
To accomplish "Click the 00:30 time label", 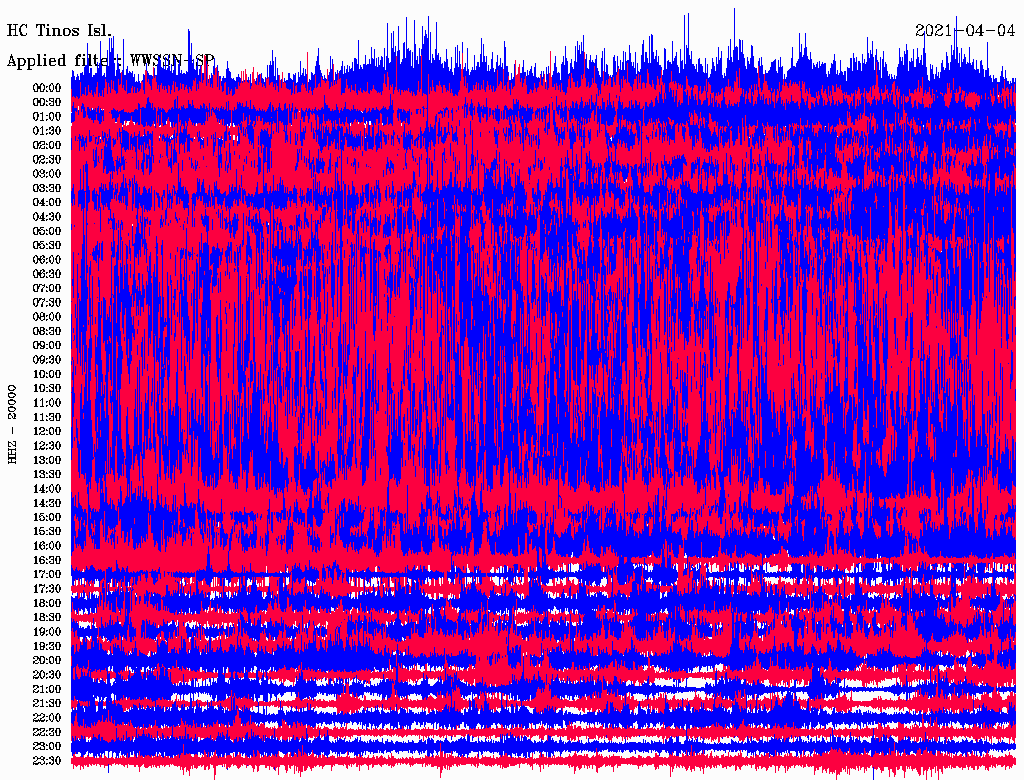I will tap(47, 103).
